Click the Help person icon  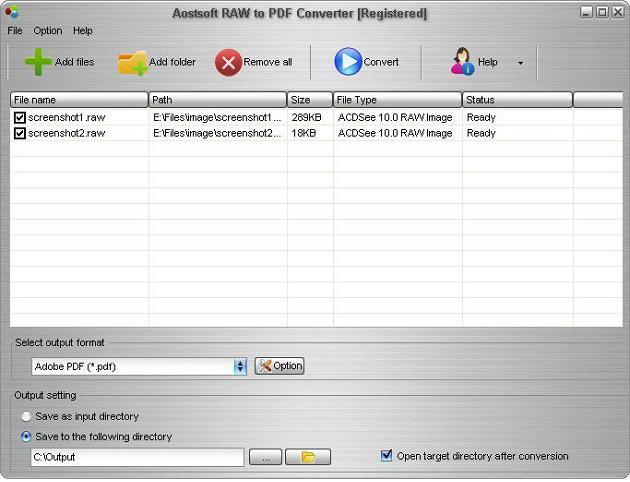click(x=462, y=61)
